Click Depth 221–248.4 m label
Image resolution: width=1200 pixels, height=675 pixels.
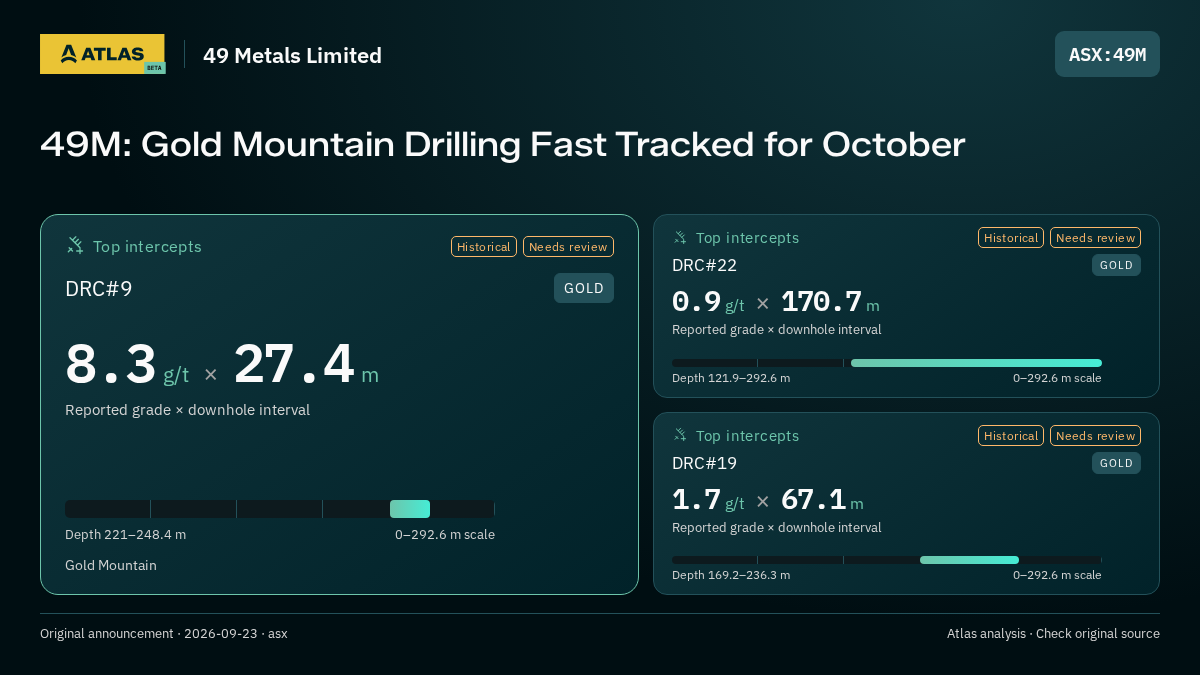point(125,534)
